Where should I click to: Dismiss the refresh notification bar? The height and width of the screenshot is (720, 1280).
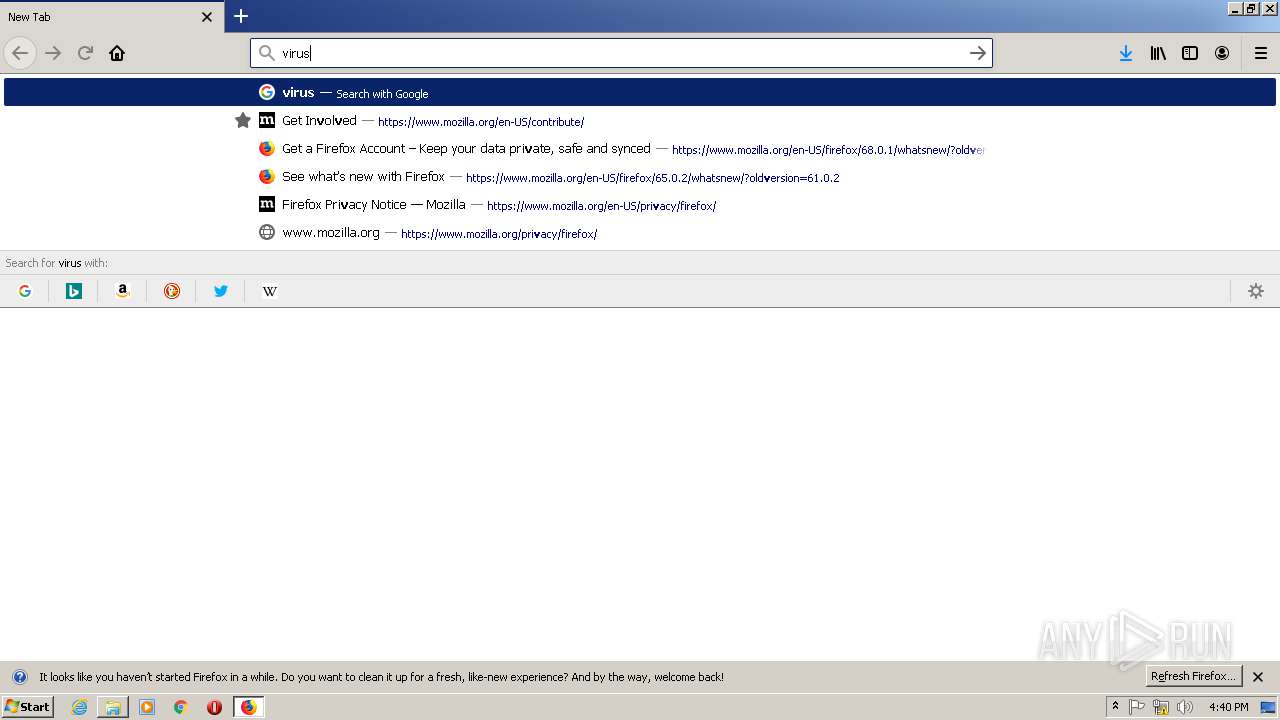pos(1258,677)
